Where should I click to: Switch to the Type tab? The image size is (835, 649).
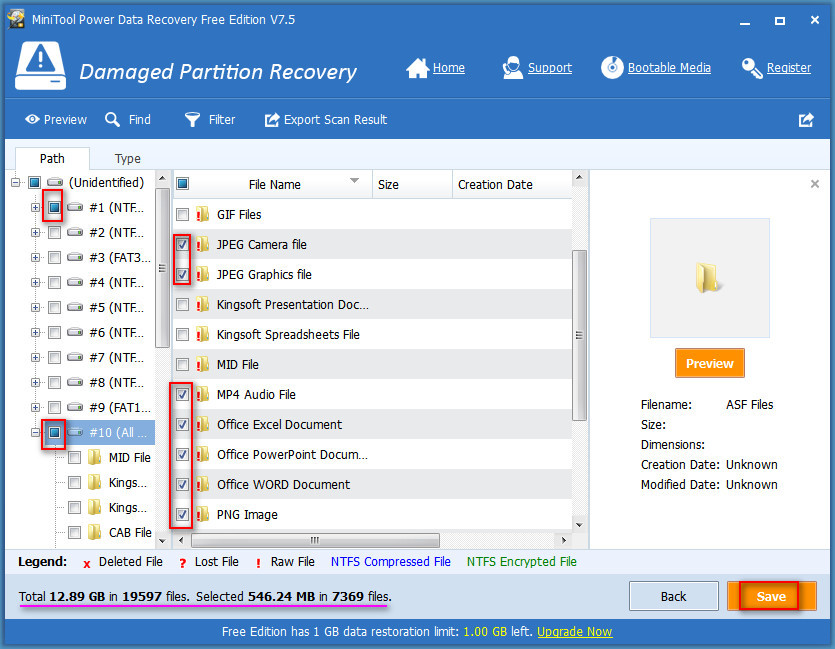127,159
